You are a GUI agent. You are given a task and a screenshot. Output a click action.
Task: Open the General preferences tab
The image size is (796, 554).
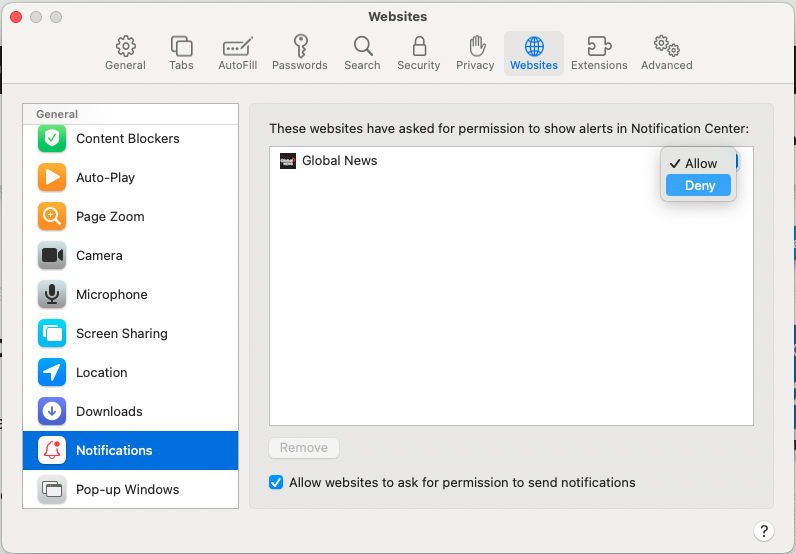tap(125, 53)
